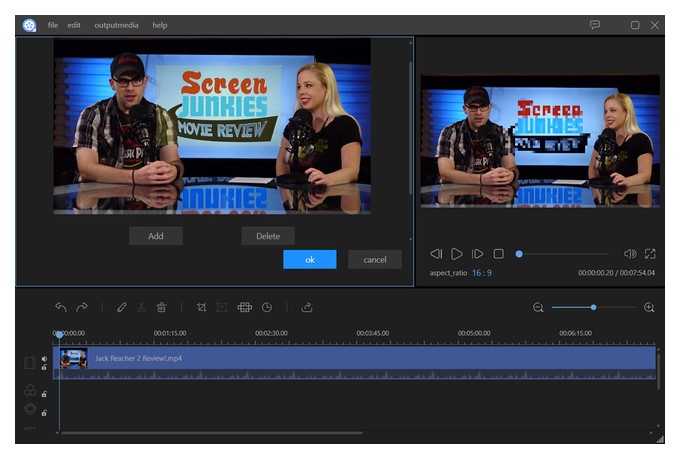Zoom out the timeline

coord(538,308)
